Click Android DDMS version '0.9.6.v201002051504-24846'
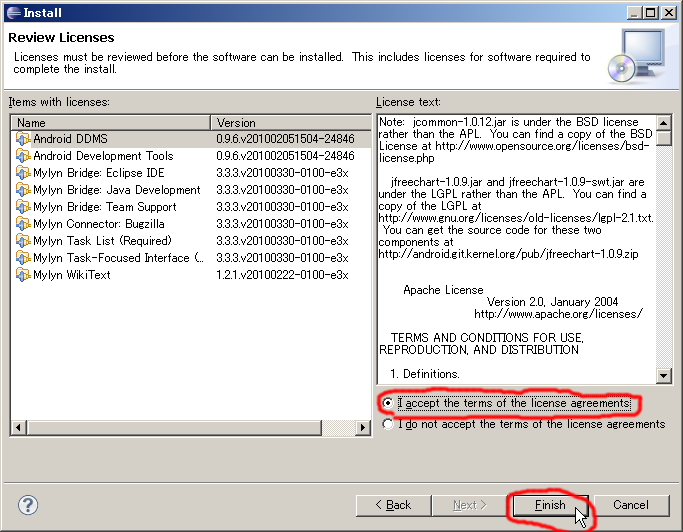The height and width of the screenshot is (532, 683). [285, 139]
